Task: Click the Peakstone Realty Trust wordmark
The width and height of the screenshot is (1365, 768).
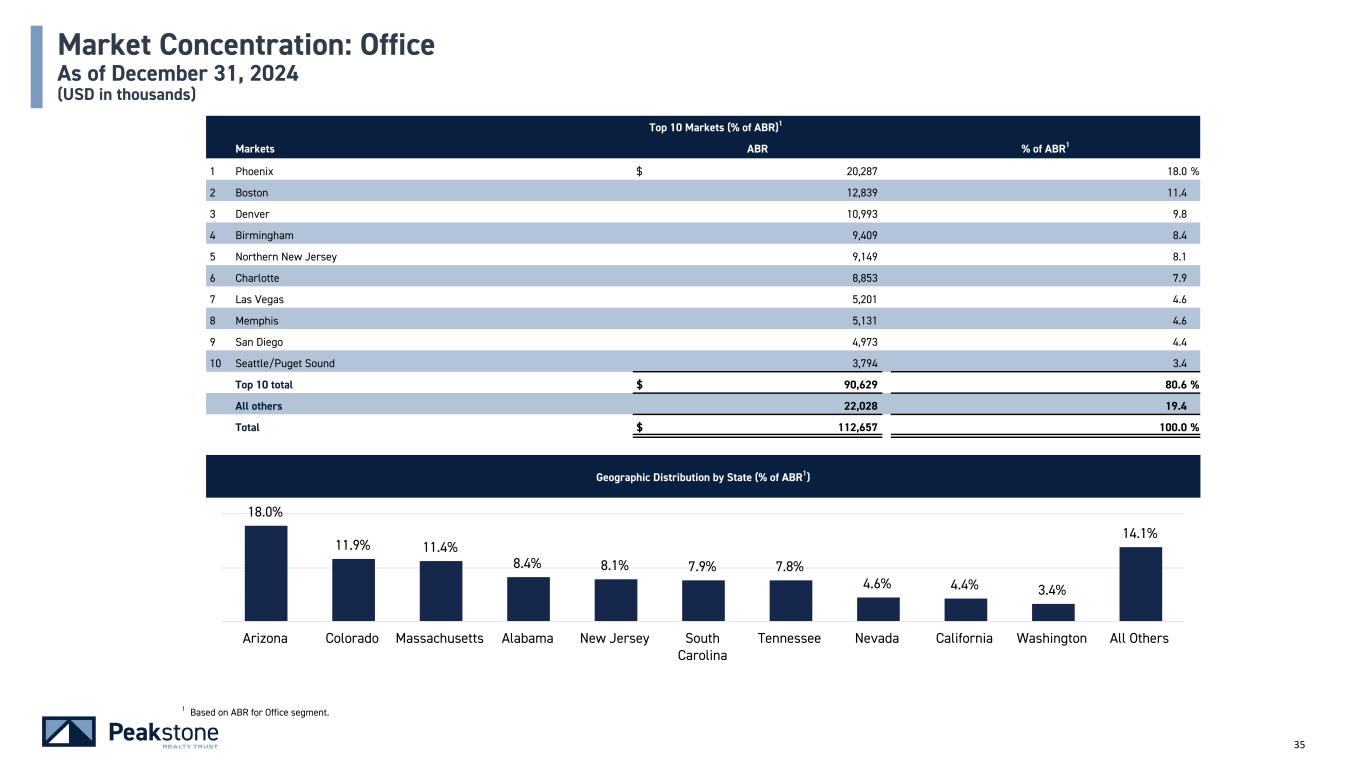Action: coord(163,734)
